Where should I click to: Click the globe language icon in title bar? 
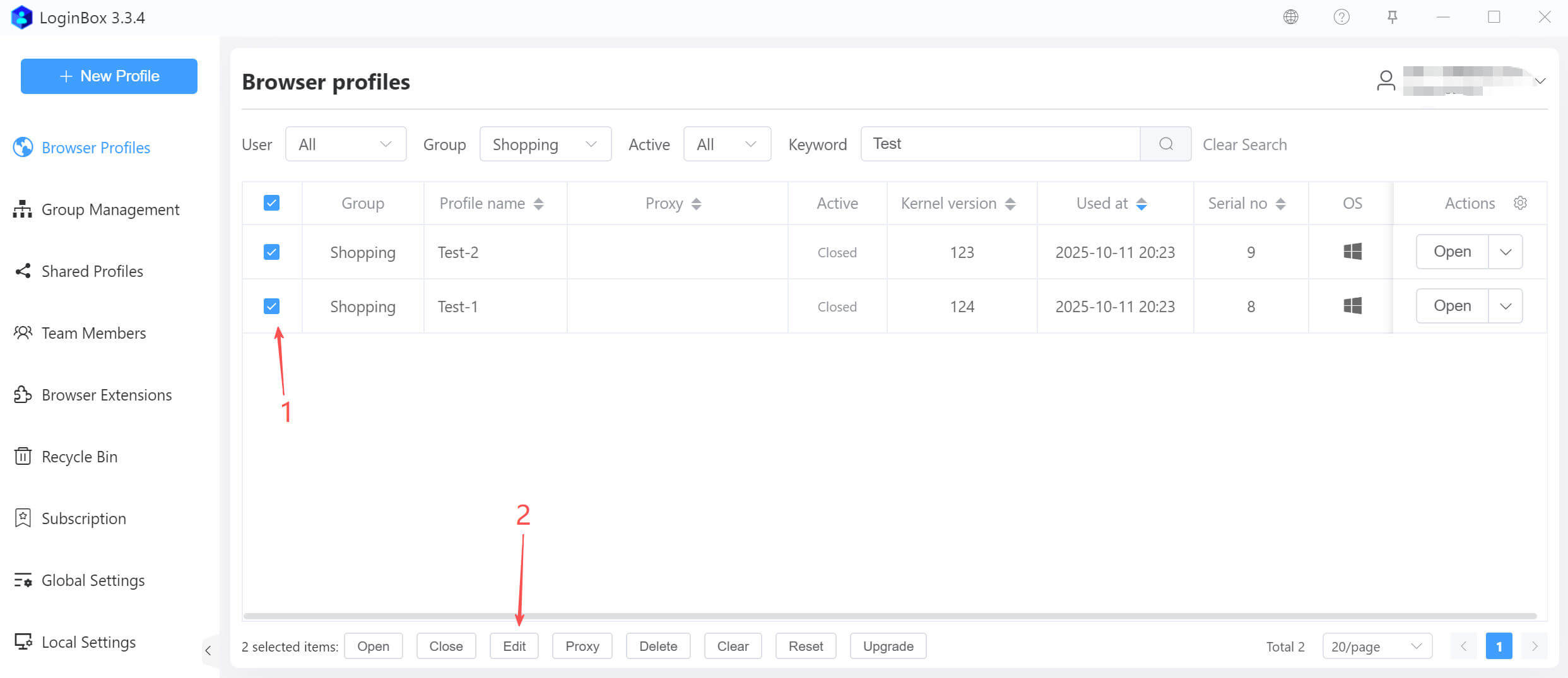tap(1290, 17)
